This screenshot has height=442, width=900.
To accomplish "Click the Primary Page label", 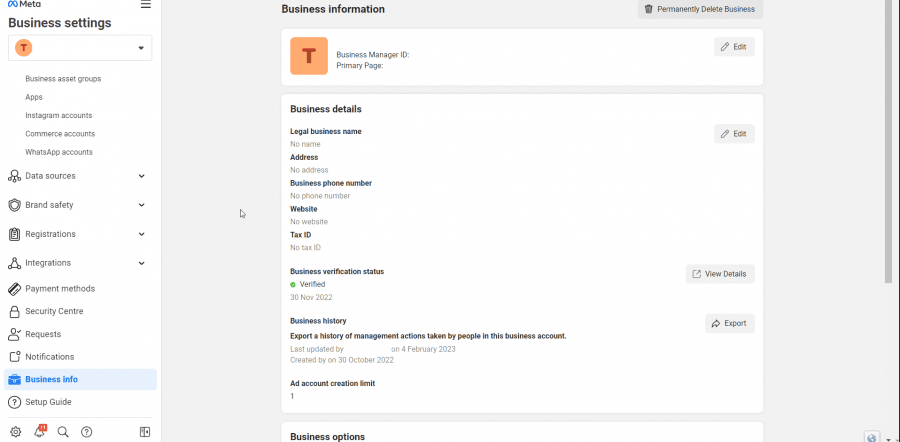I will (360, 65).
